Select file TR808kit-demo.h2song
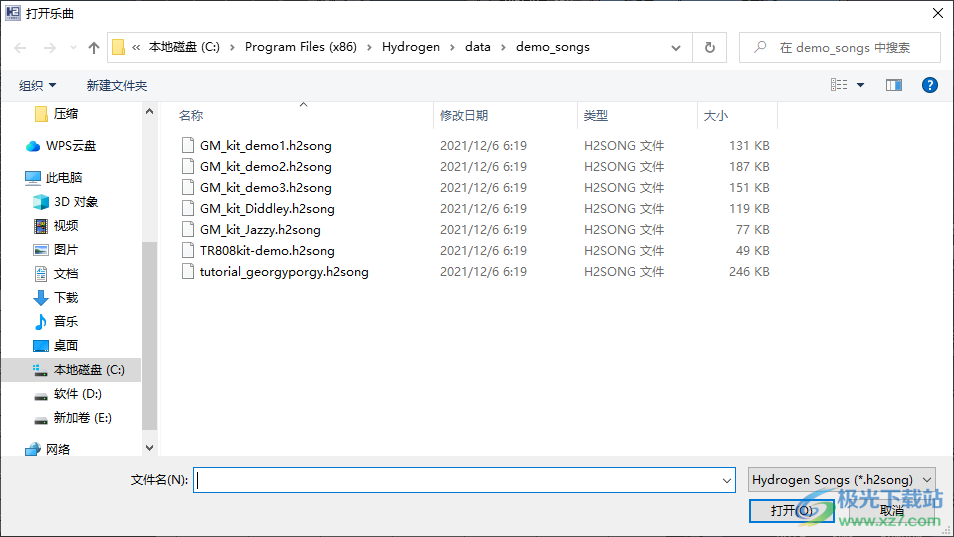This screenshot has height=537, width=954. [267, 251]
